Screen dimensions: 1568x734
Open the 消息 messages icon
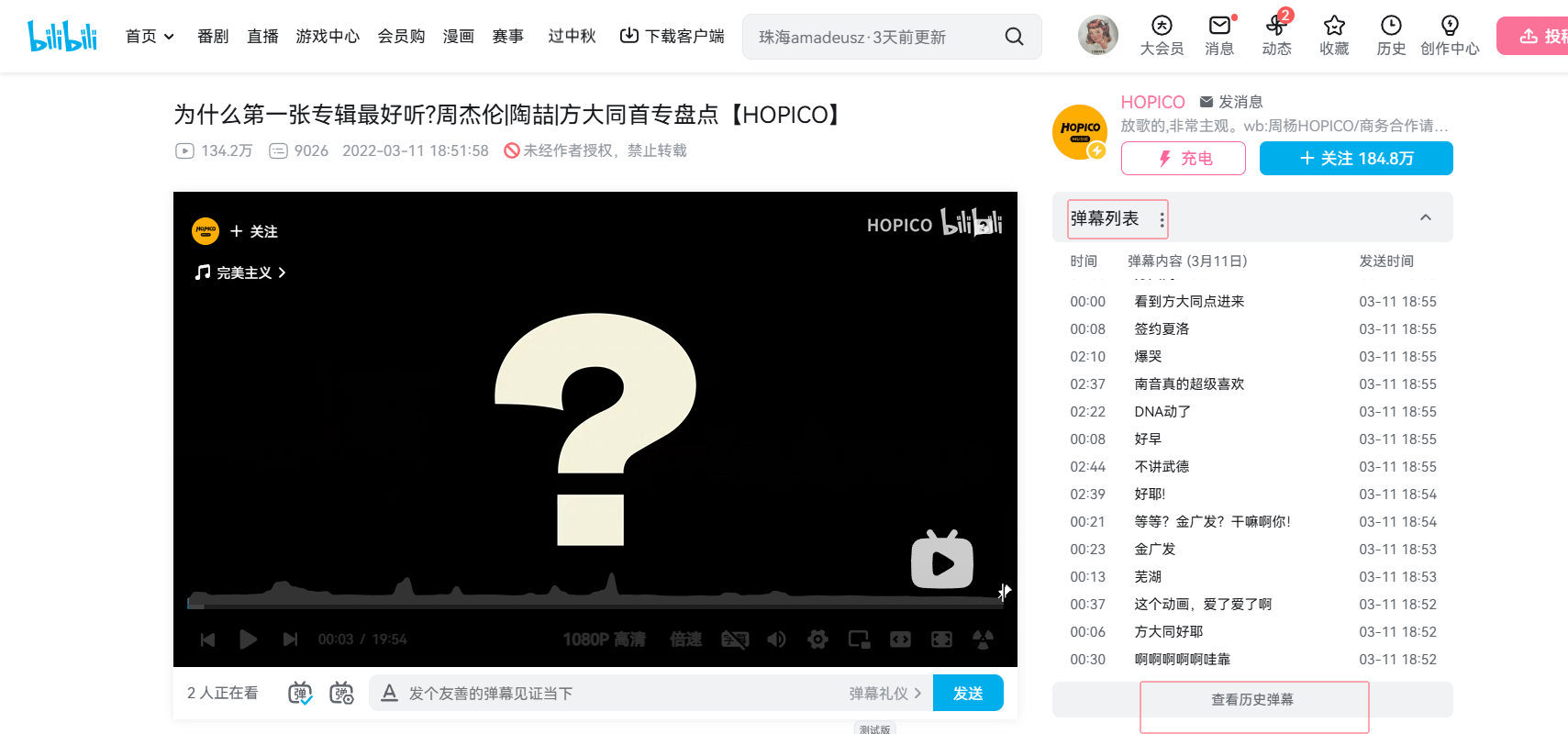(1218, 36)
